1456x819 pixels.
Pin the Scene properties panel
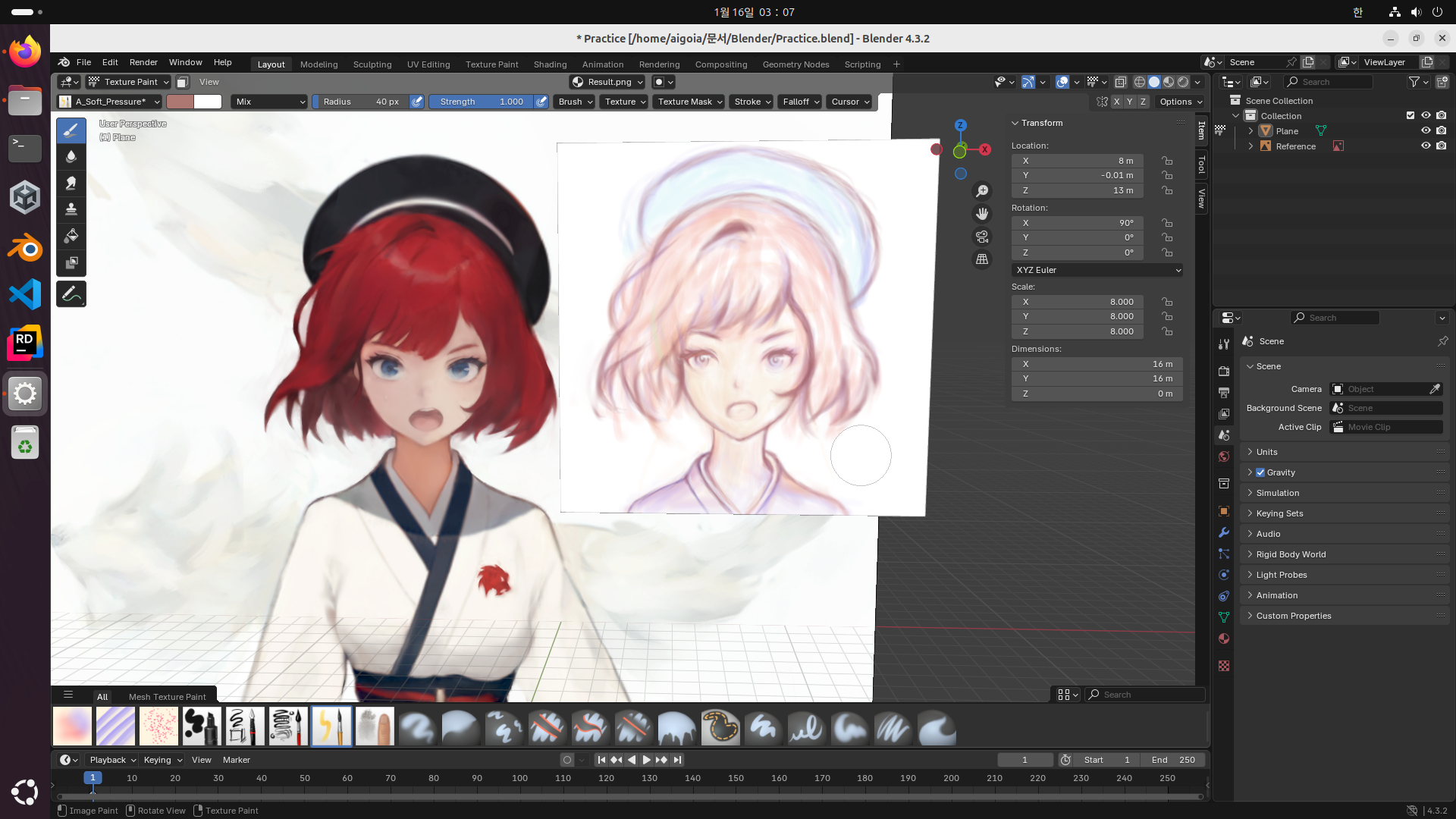1442,341
